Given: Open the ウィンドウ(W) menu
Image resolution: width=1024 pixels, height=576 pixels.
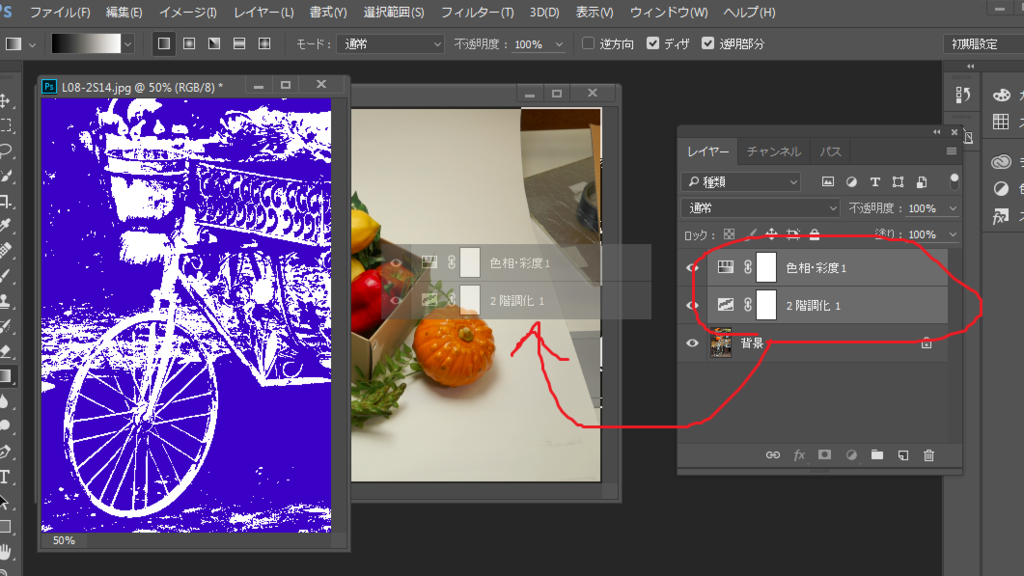Looking at the screenshot, I should 669,12.
